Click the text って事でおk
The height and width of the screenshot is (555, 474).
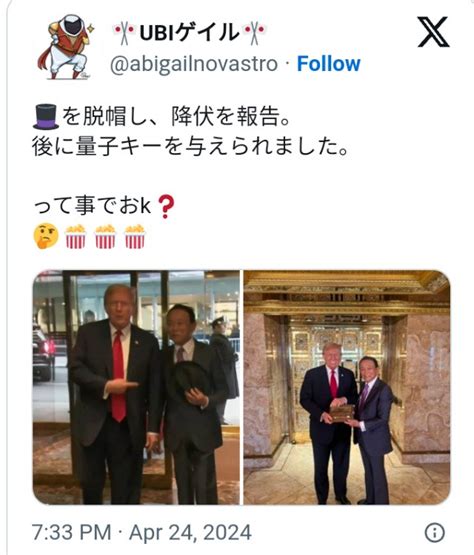(x=93, y=206)
